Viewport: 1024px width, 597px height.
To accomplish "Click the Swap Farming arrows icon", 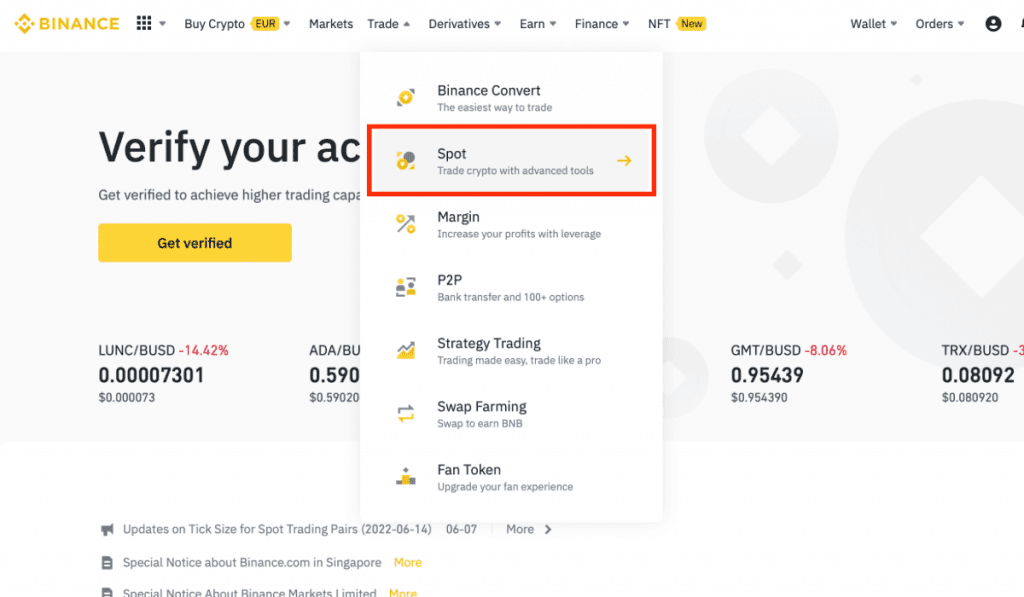I will (x=405, y=414).
